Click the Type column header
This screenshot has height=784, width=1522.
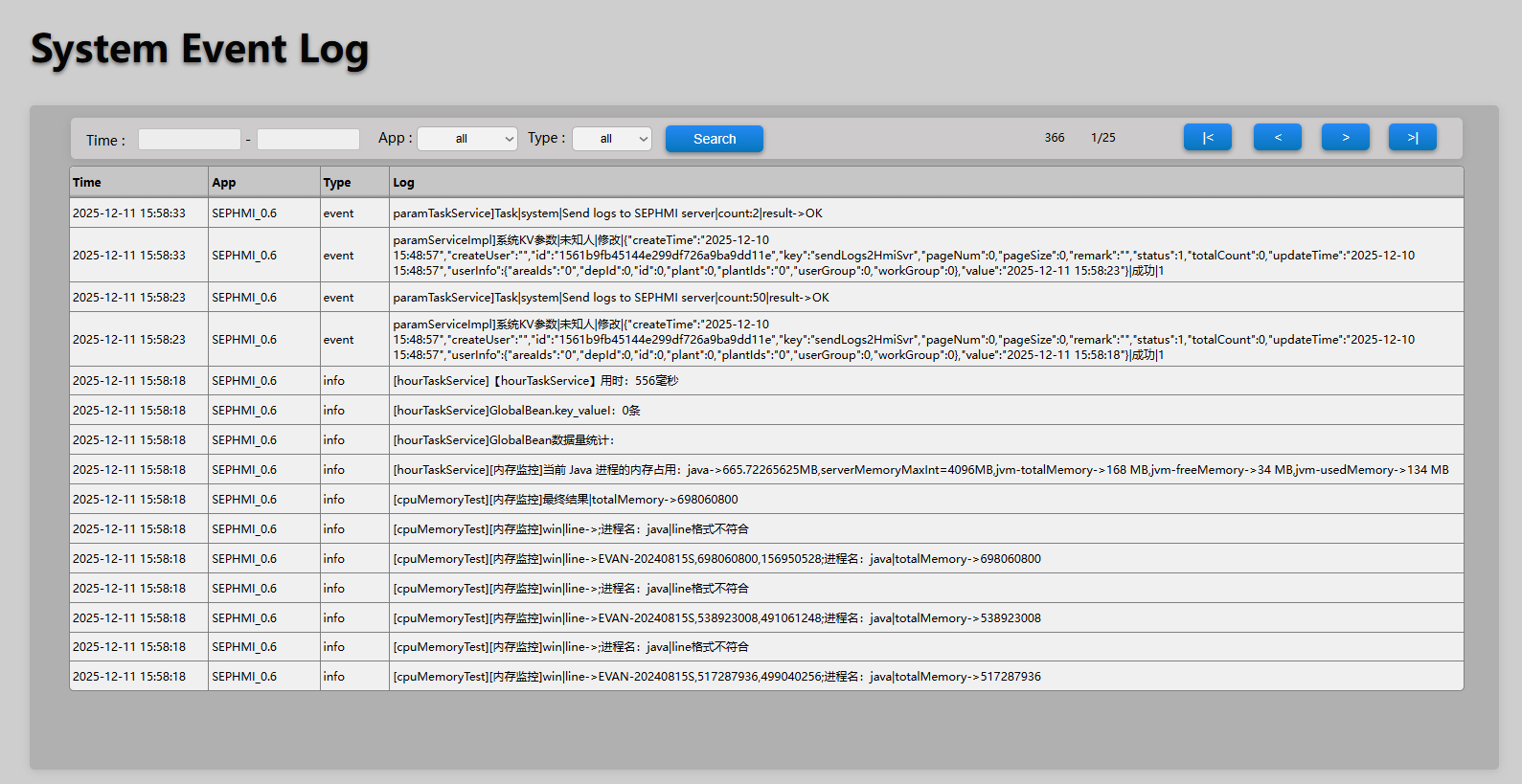coord(337,183)
